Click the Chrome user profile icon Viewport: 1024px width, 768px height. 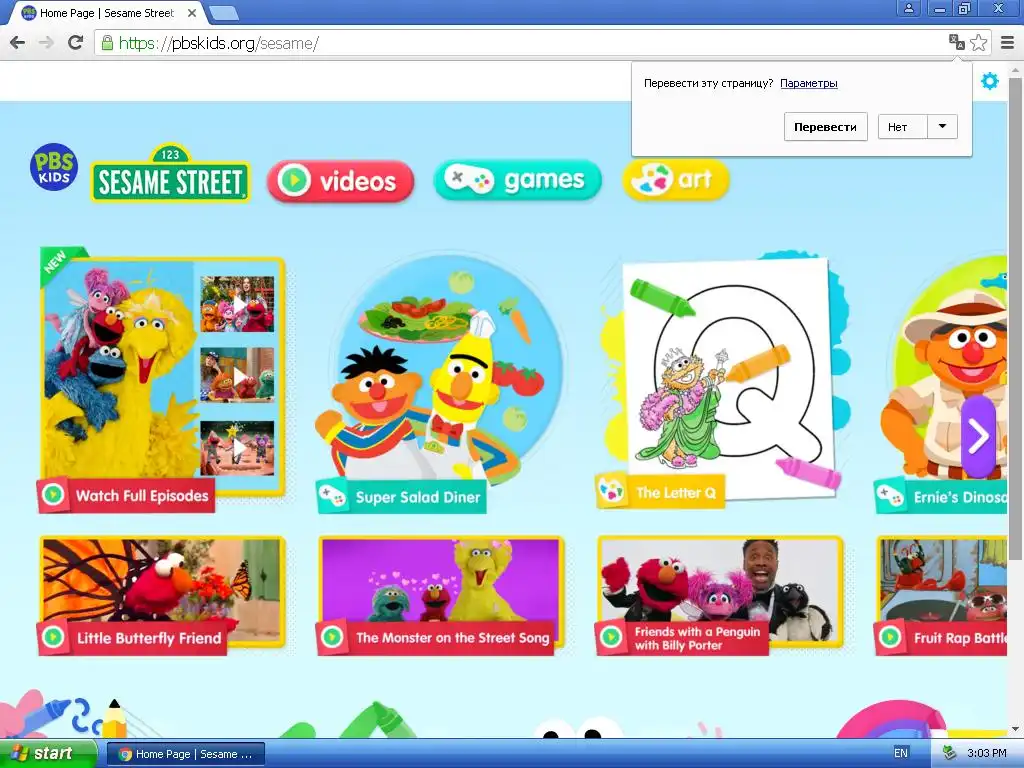click(908, 8)
